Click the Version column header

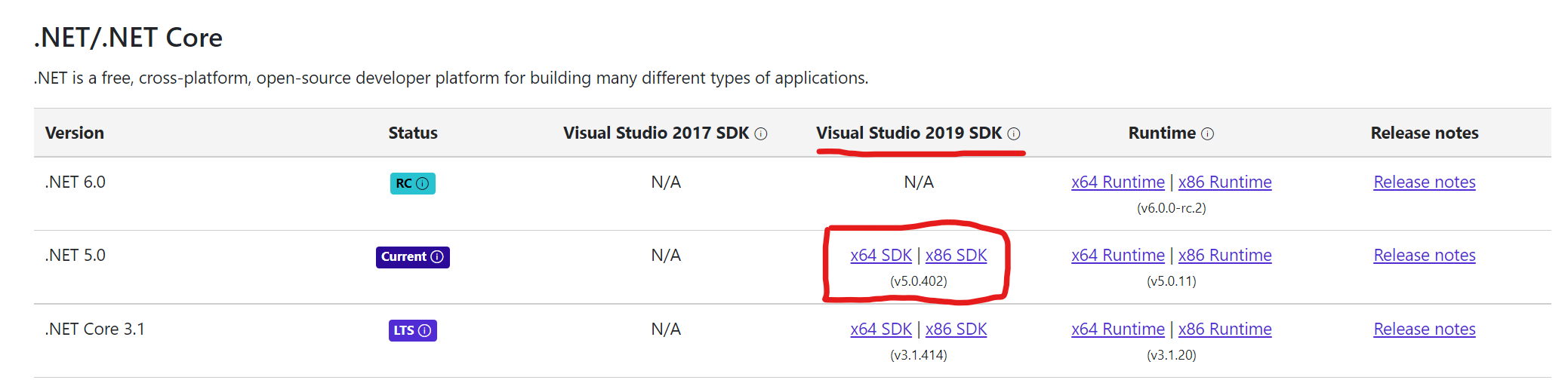tap(75, 133)
